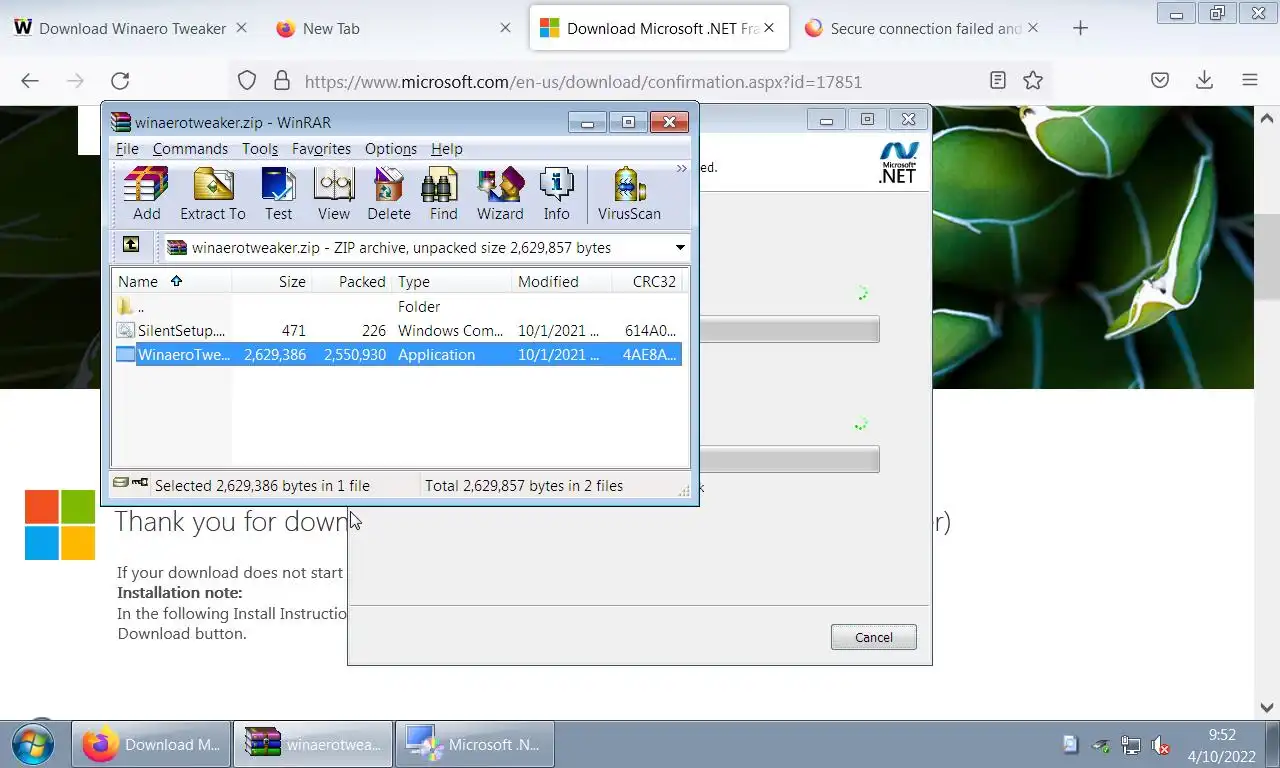
Task: Click the site padlock icon
Action: (x=282, y=81)
